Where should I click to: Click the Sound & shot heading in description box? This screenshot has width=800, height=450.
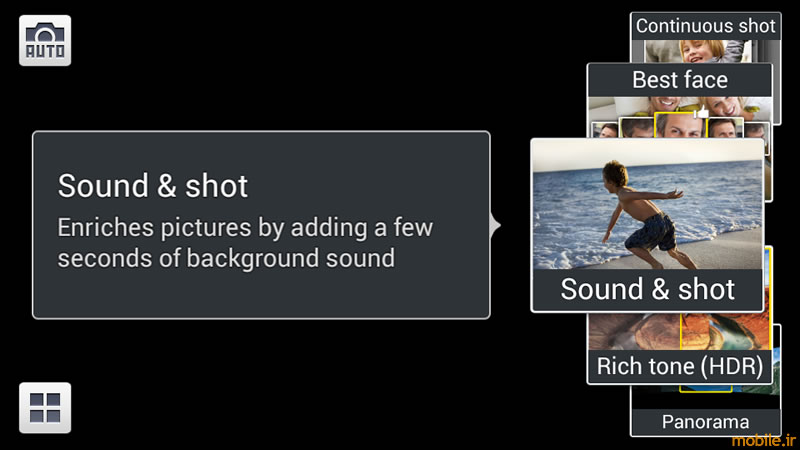(x=153, y=186)
